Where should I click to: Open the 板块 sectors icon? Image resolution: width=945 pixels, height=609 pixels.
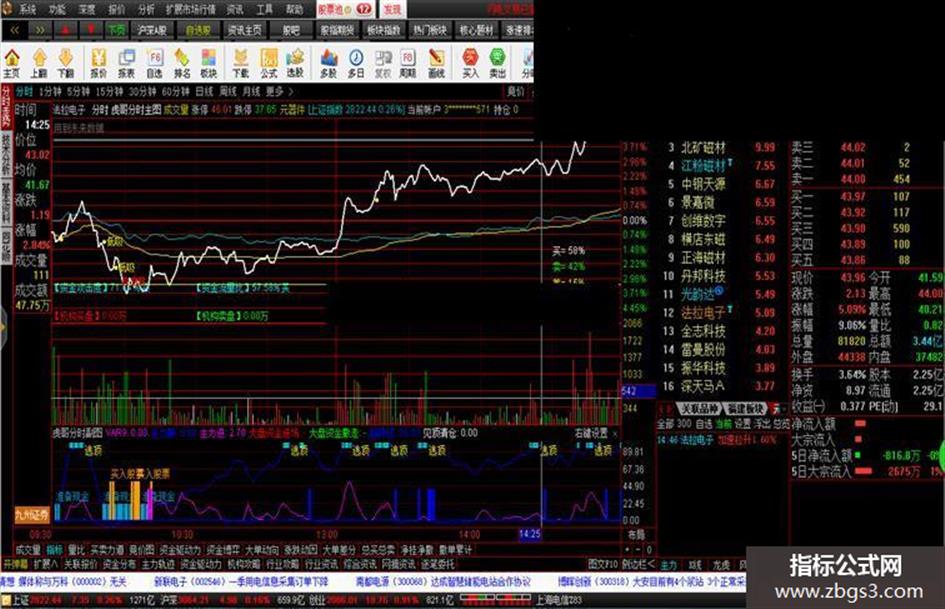tap(209, 64)
